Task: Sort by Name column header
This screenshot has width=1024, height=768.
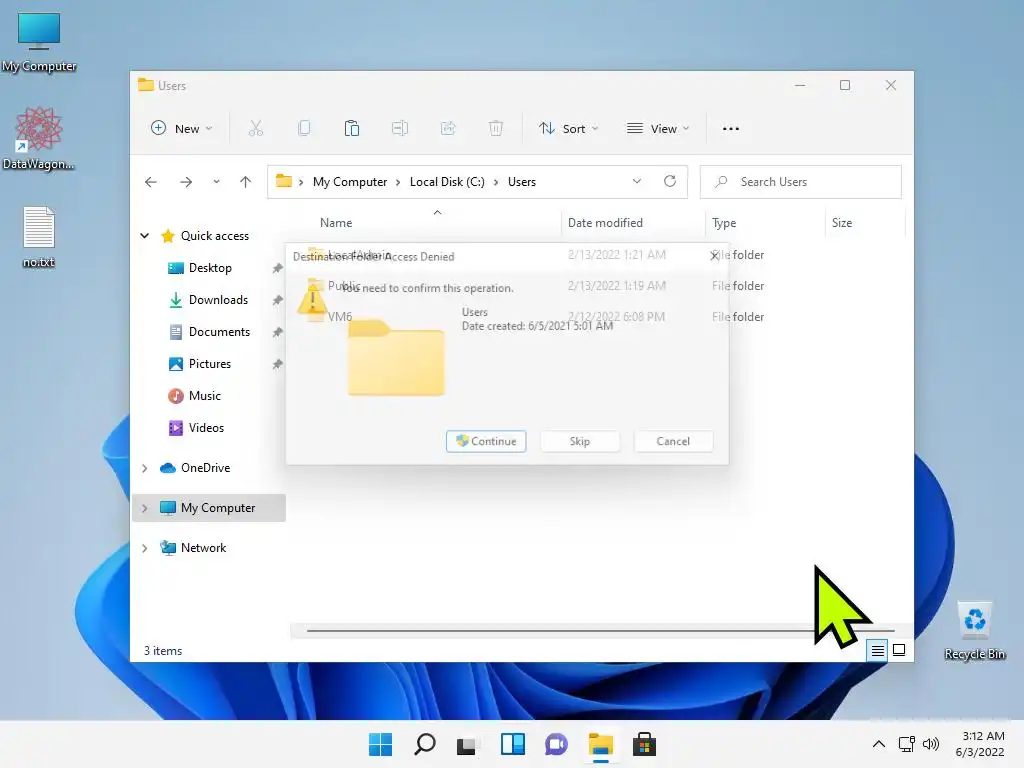Action: (x=336, y=223)
